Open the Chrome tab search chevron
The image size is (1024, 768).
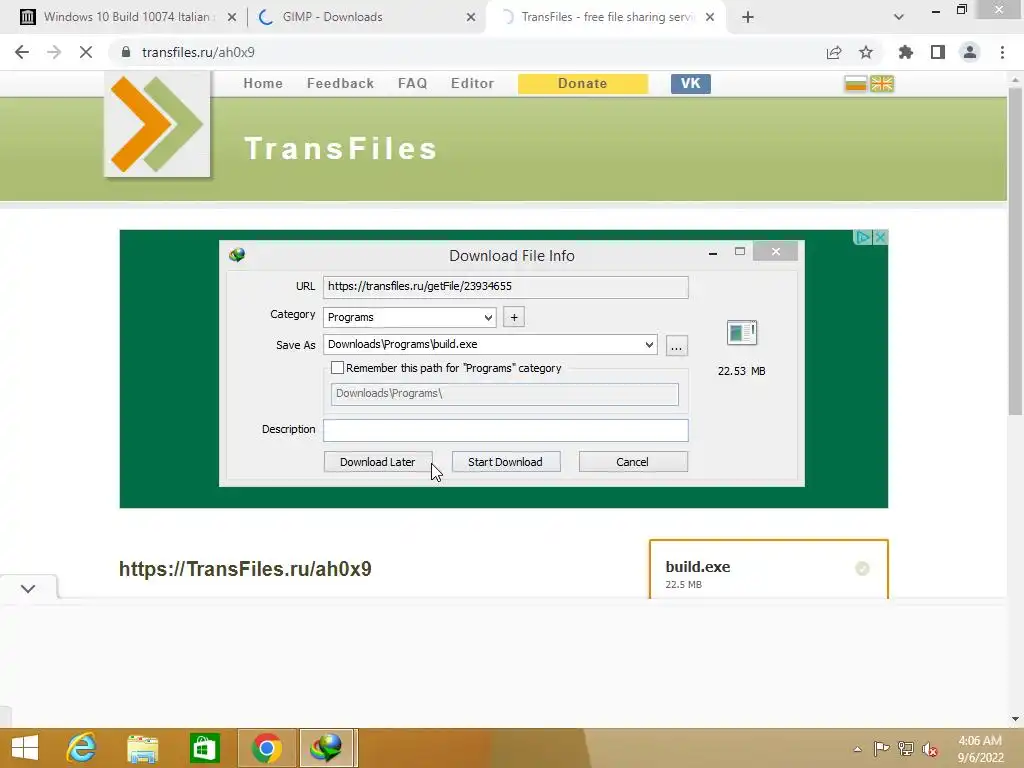coord(899,17)
